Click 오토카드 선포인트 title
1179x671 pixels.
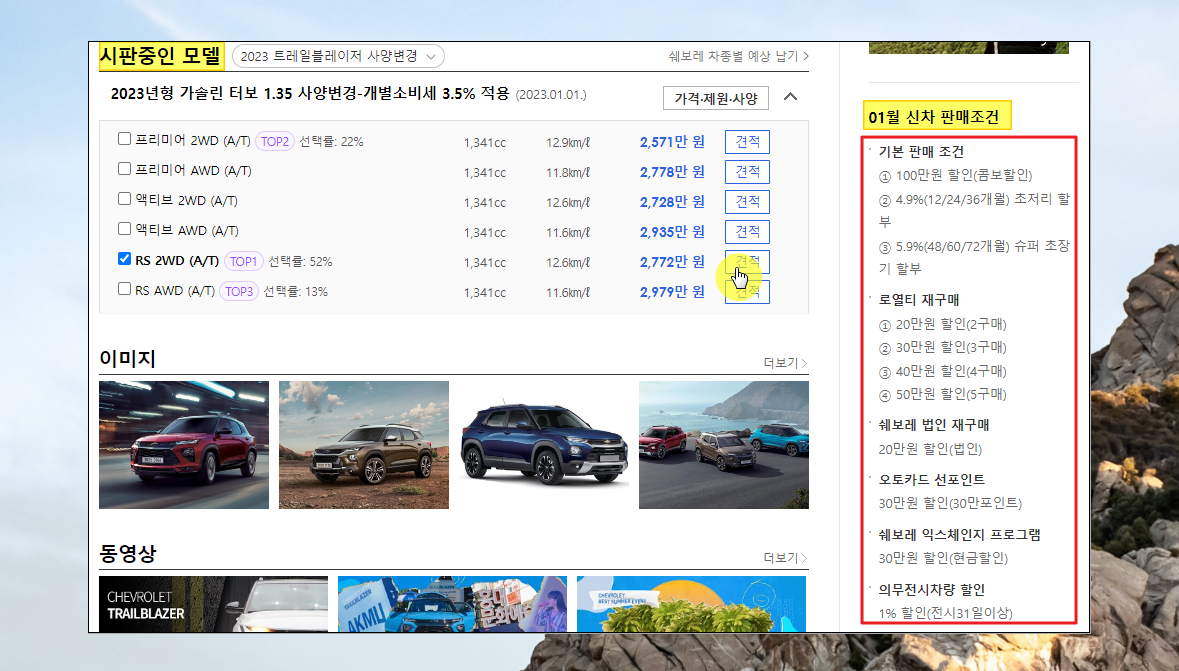pos(932,479)
